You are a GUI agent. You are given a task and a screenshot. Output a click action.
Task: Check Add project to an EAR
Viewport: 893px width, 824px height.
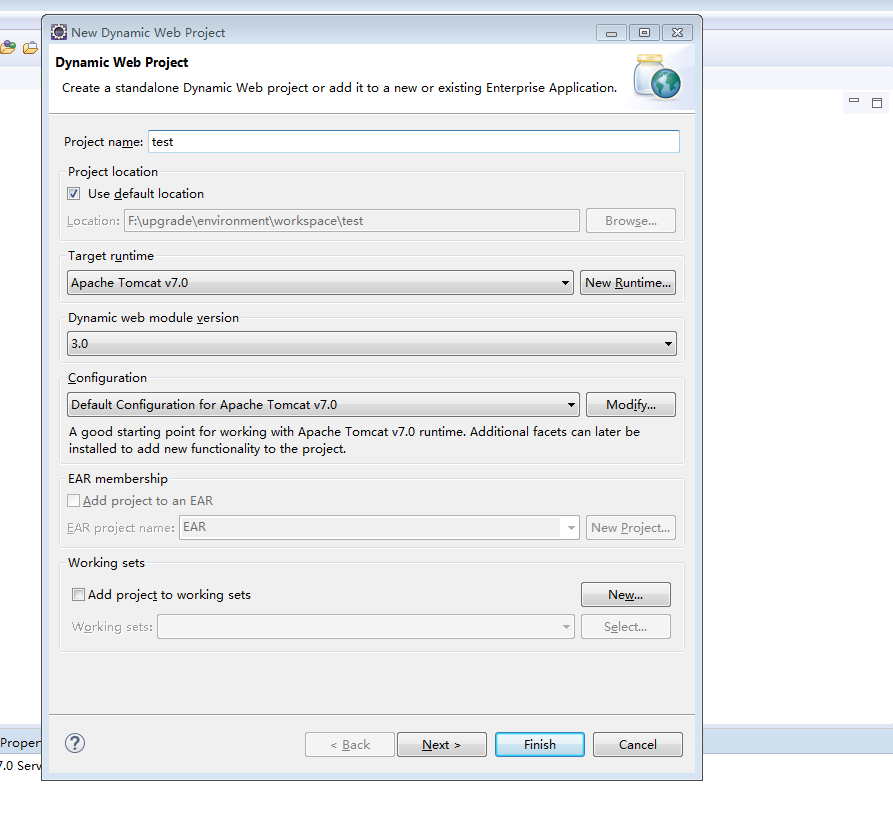73,501
